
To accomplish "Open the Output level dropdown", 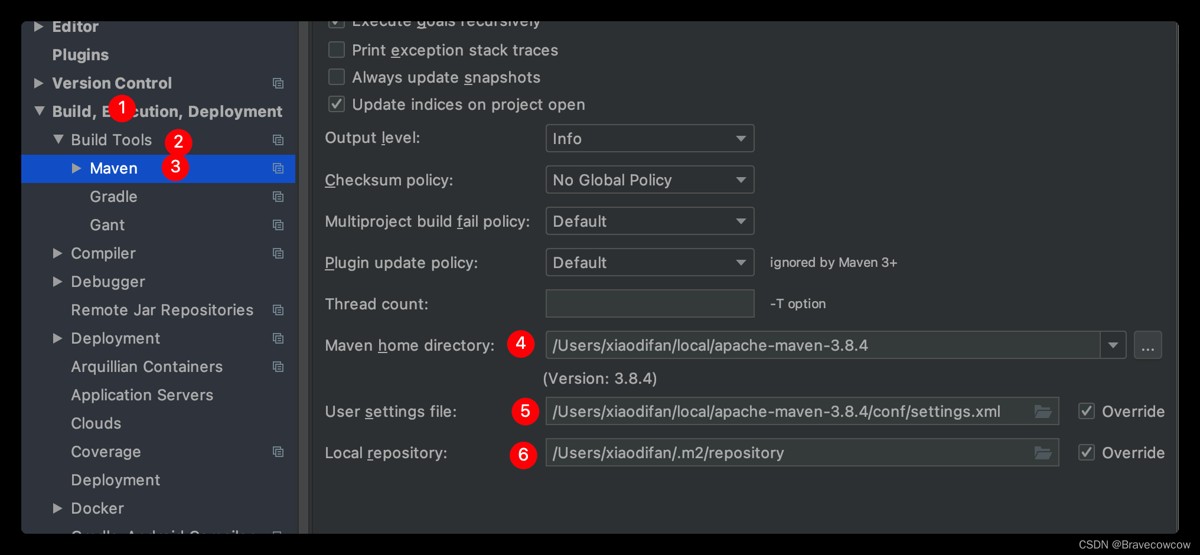I will [x=649, y=139].
